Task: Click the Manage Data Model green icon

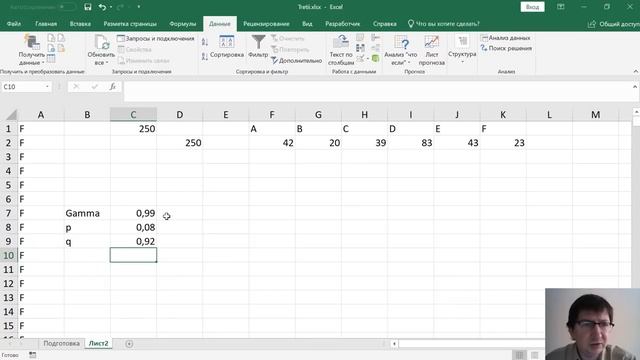Action: (376, 59)
